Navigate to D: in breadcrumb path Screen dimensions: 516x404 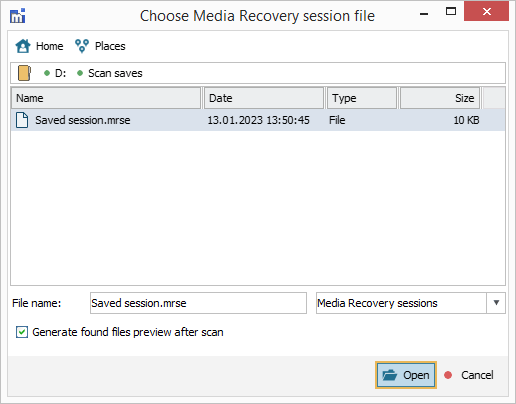(60, 73)
